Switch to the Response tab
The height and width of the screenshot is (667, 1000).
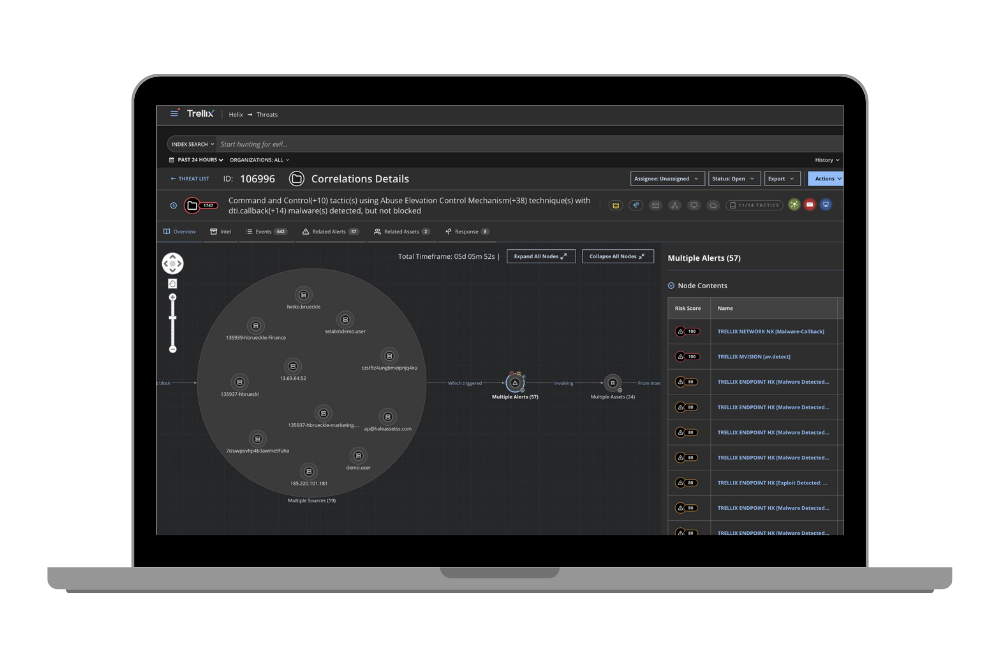467,231
